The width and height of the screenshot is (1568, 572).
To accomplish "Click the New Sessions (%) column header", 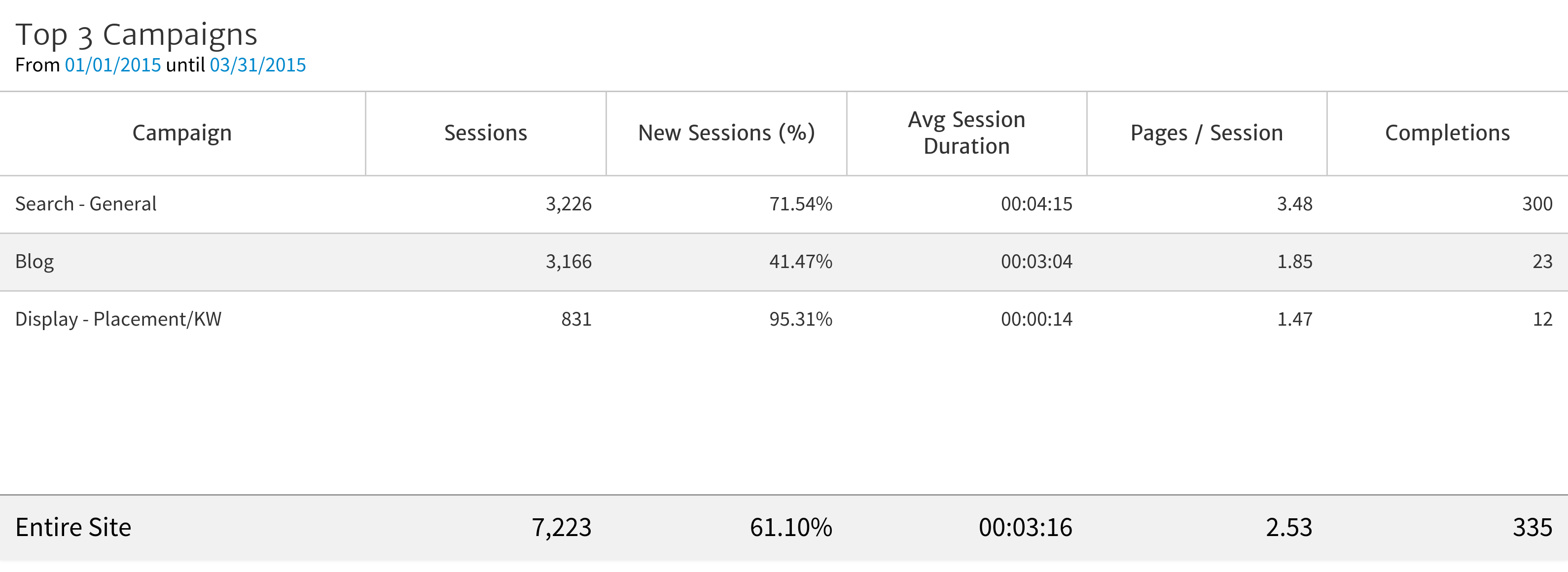I will [726, 133].
